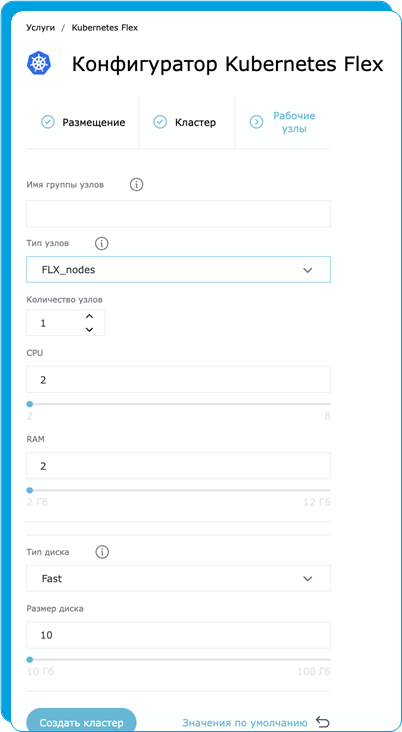This screenshot has height=732, width=402.
Task: Decrease node count with down arrow
Action: (x=90, y=329)
